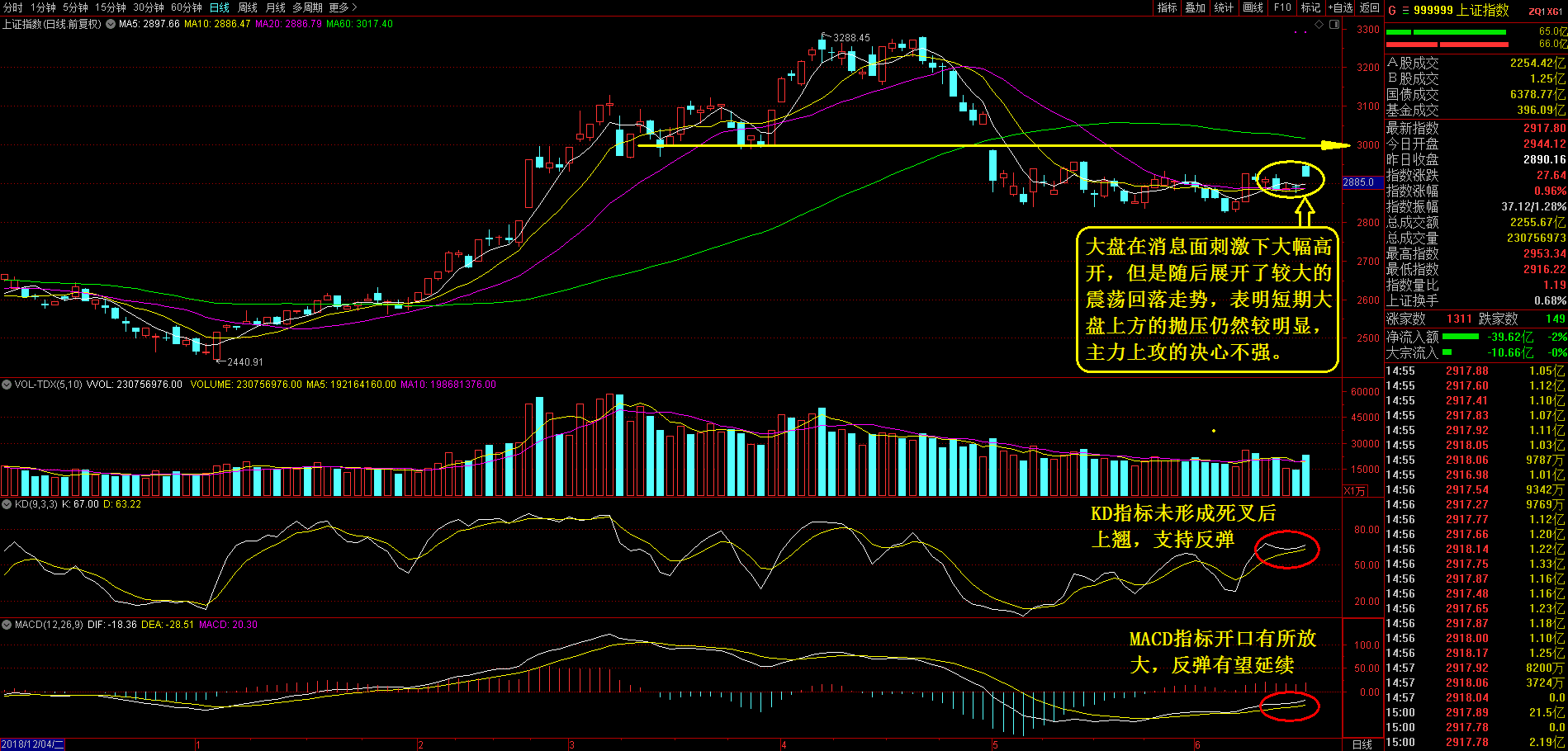
Task: Click the 3300 price axis label
Action: click(x=1368, y=29)
